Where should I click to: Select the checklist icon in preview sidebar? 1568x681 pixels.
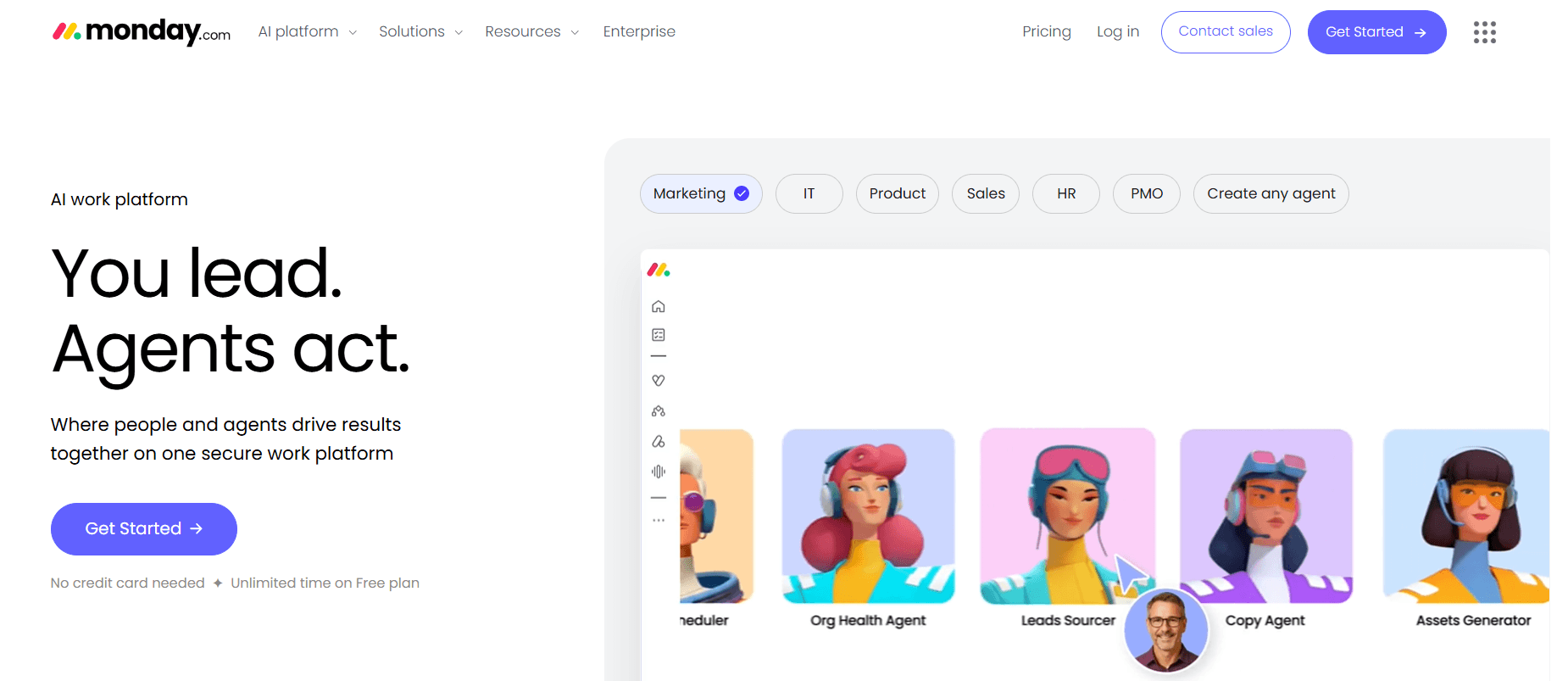pyautogui.click(x=659, y=335)
